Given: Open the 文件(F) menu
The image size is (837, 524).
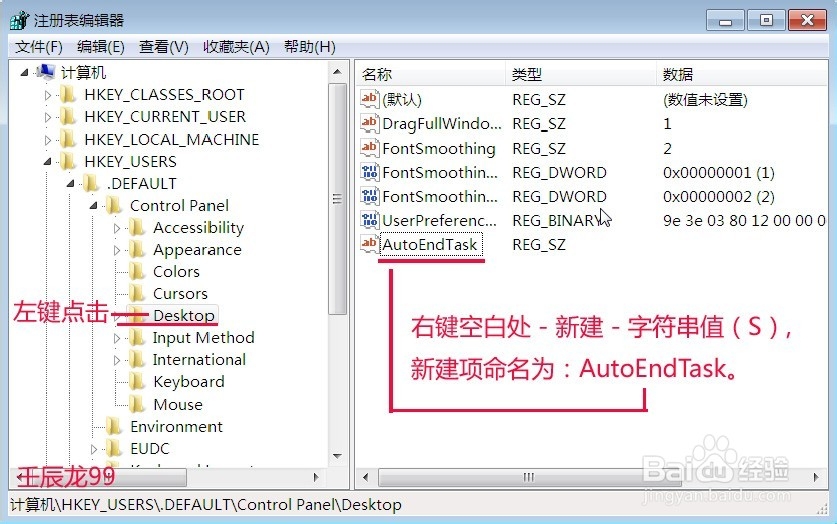Looking at the screenshot, I should 38,47.
